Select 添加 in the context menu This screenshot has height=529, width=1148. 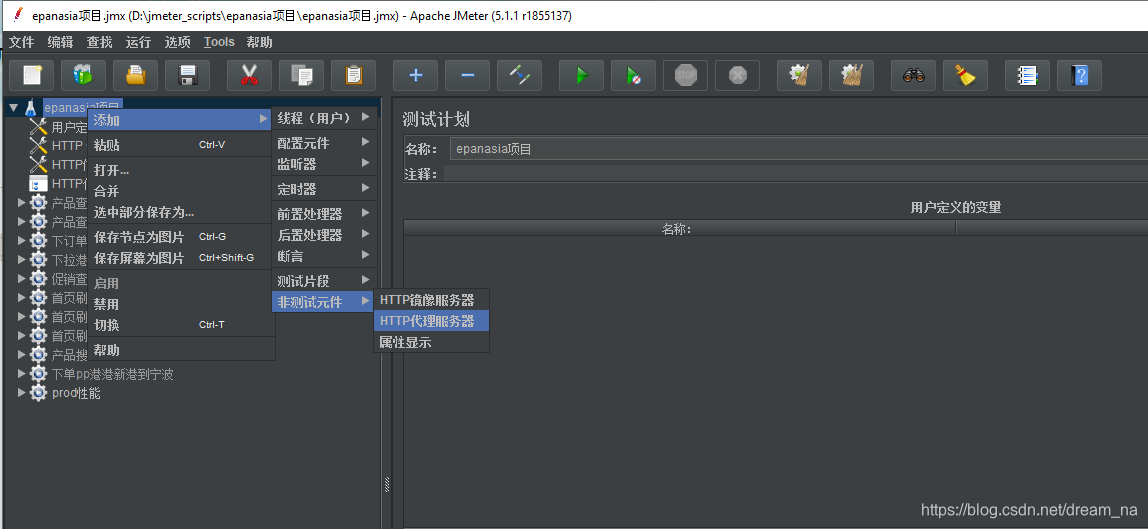(180, 119)
